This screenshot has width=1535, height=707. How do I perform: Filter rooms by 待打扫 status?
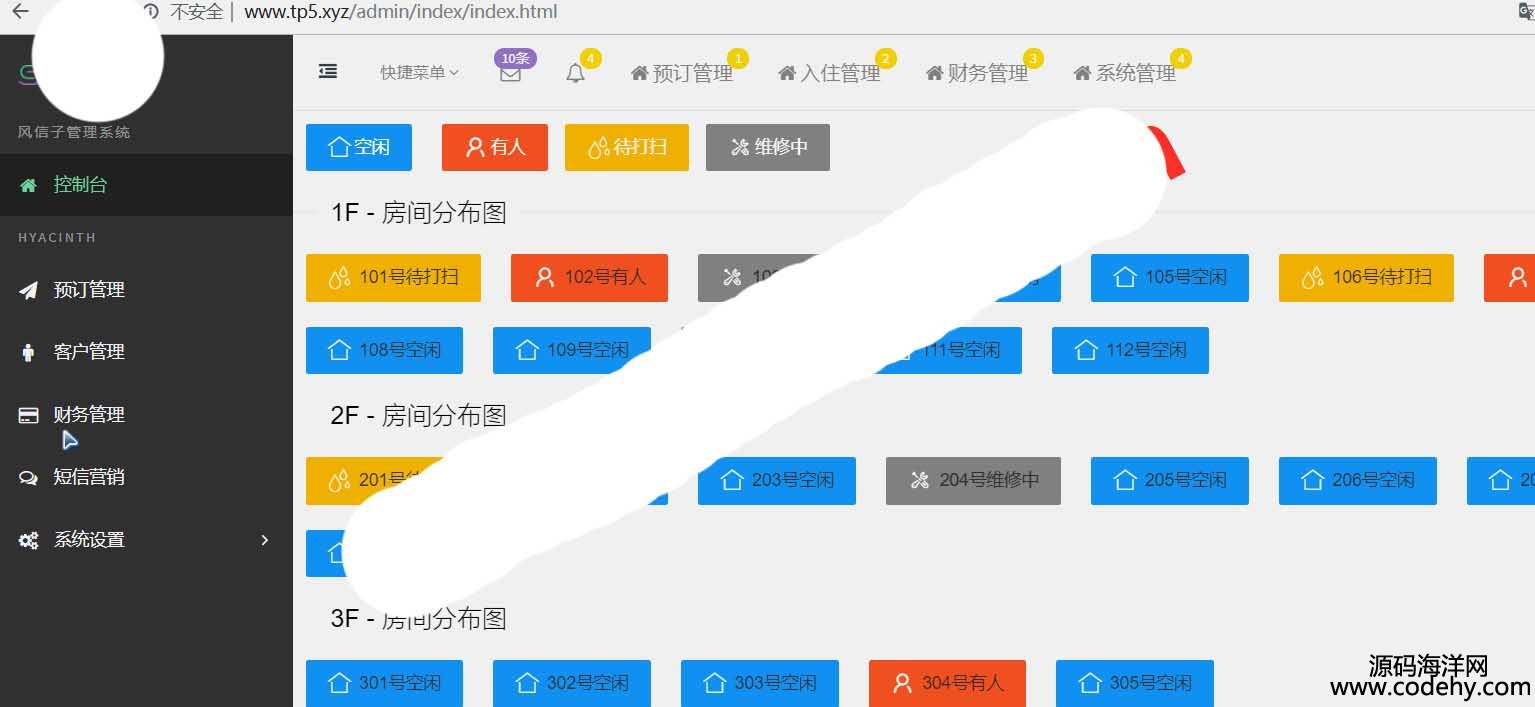point(627,147)
